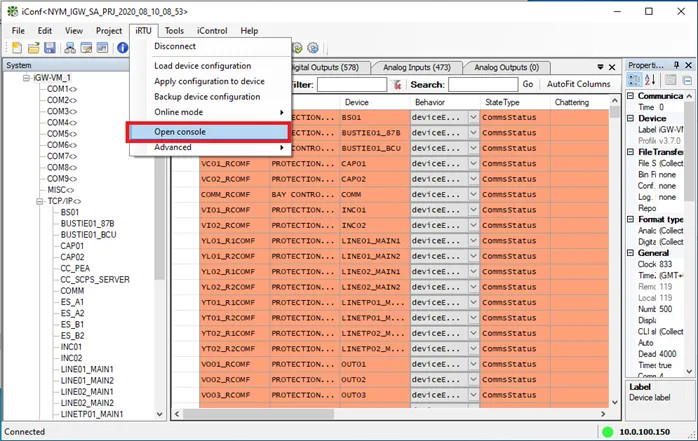
Task: Click System tree's scroll down arrow
Action: coord(159,414)
